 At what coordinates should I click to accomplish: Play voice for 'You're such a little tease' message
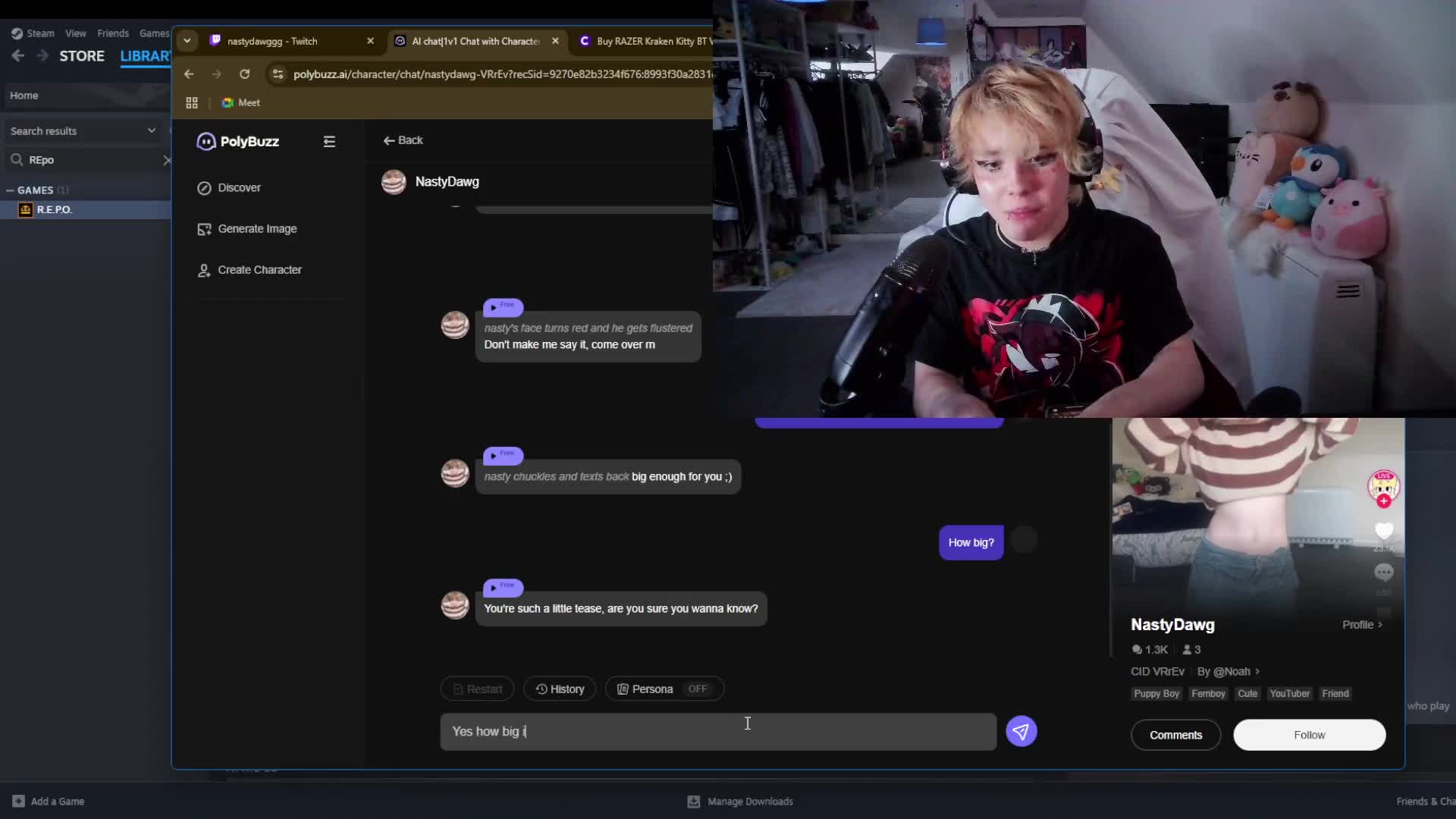click(x=503, y=588)
